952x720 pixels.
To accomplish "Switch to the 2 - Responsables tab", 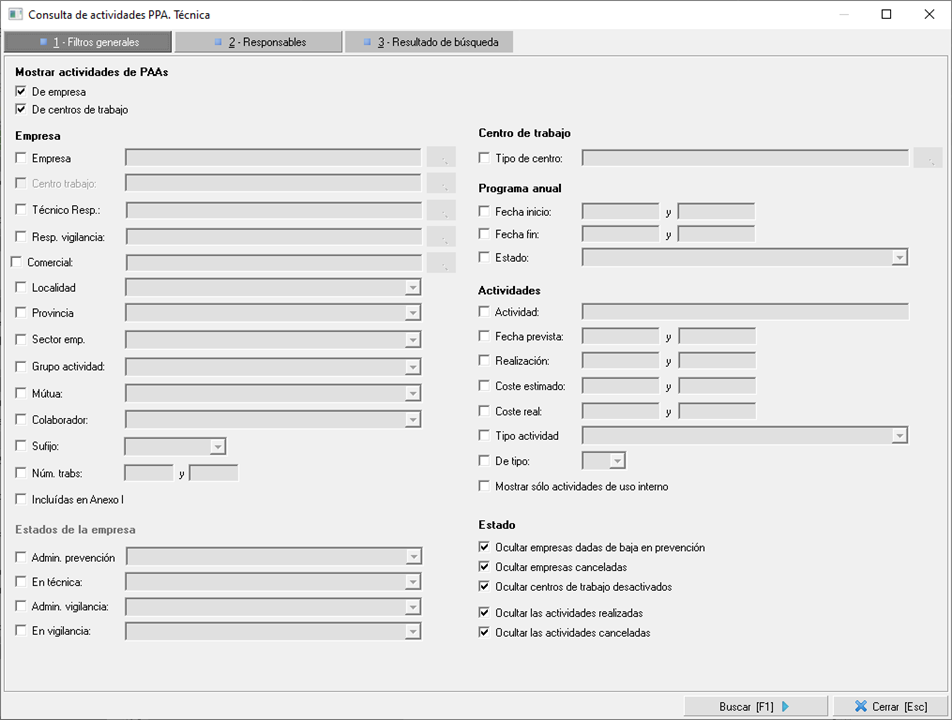I will (x=259, y=42).
